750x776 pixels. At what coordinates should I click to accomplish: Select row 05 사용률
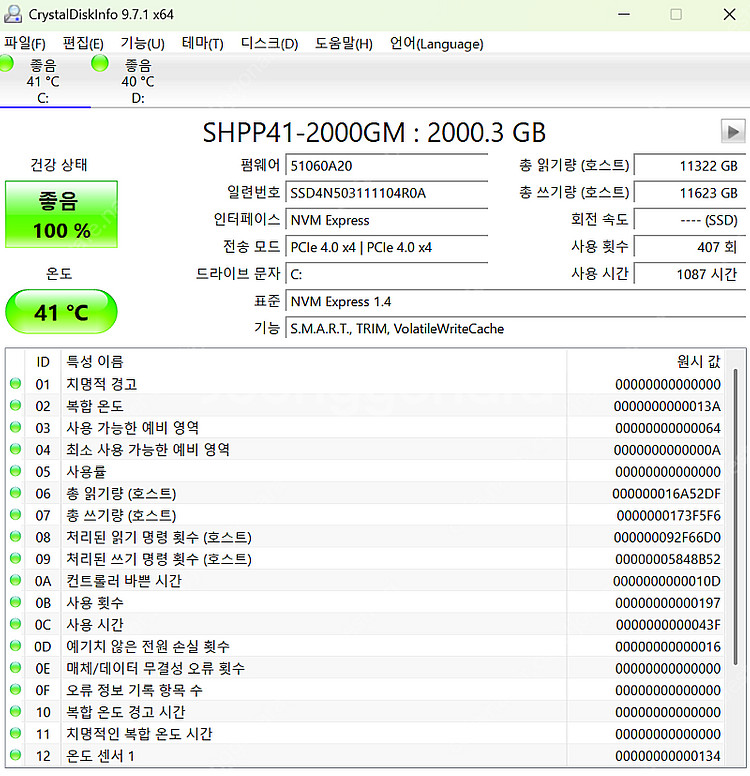[x=365, y=471]
